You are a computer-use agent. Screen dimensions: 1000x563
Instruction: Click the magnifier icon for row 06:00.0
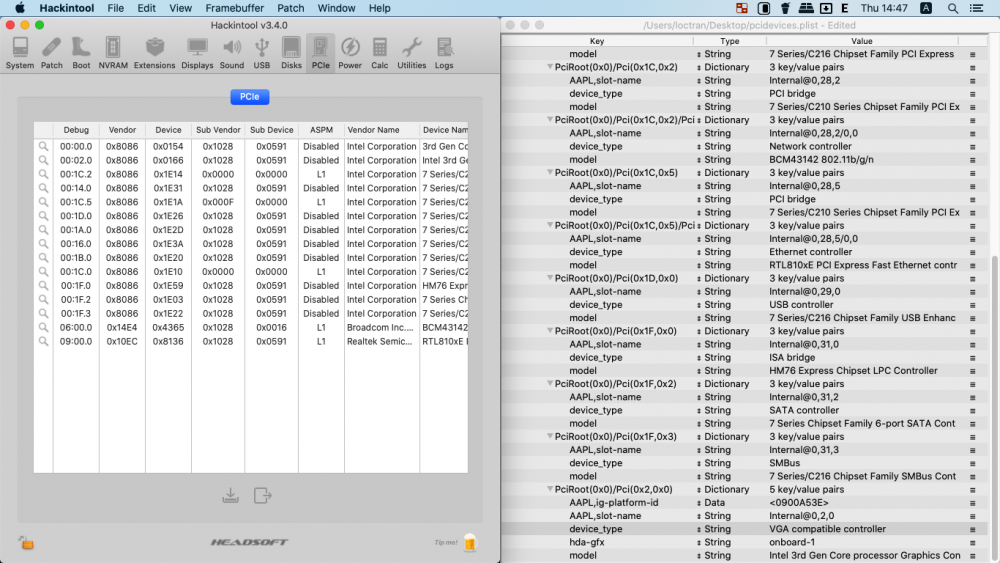(43, 327)
